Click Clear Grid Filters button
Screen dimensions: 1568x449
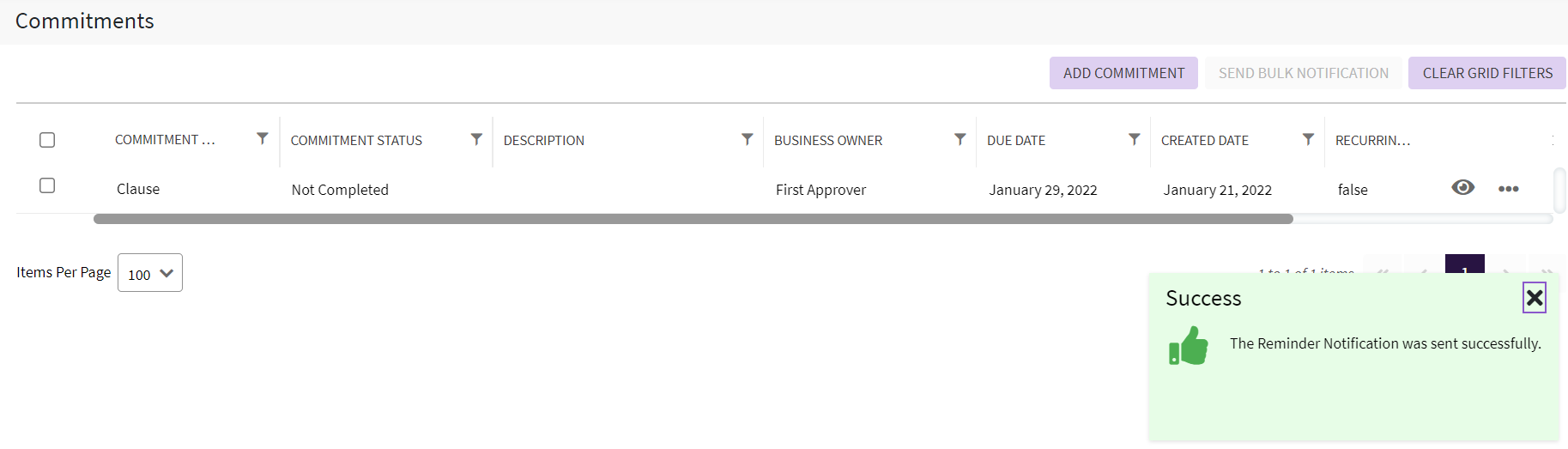click(x=1486, y=73)
